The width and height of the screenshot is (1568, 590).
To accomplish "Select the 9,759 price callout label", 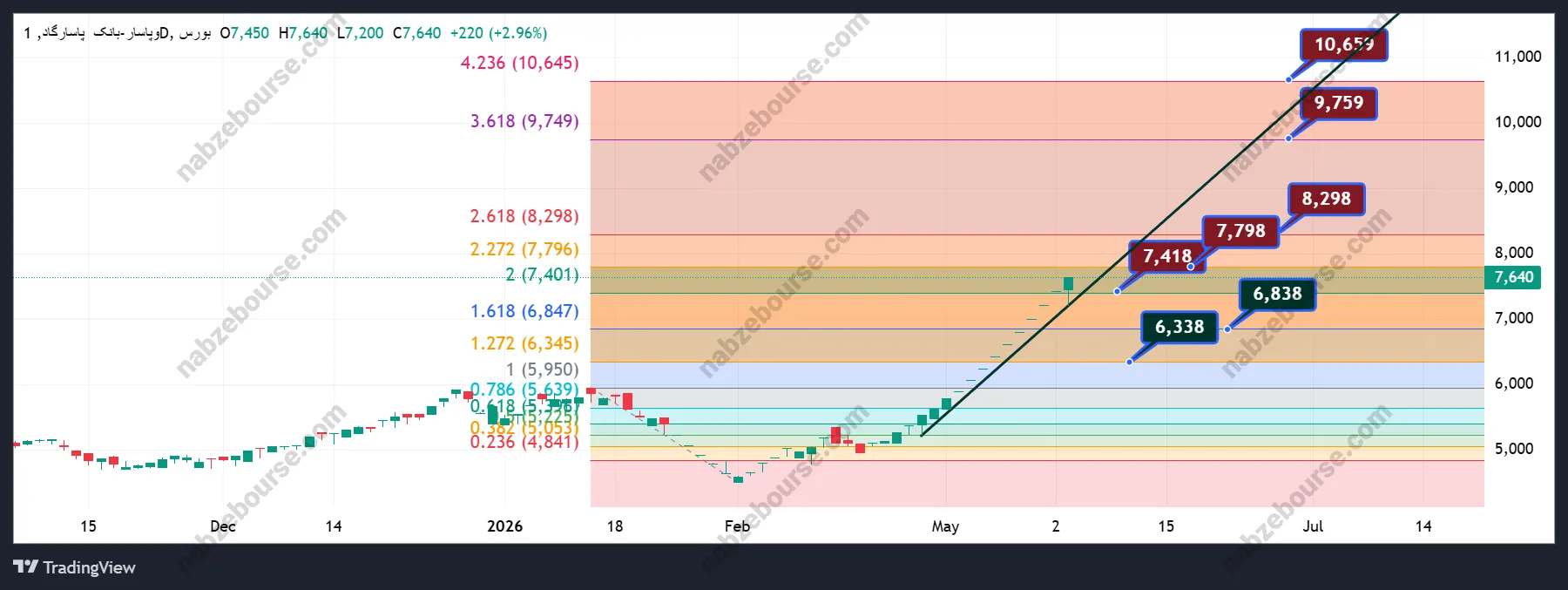I will [1339, 103].
